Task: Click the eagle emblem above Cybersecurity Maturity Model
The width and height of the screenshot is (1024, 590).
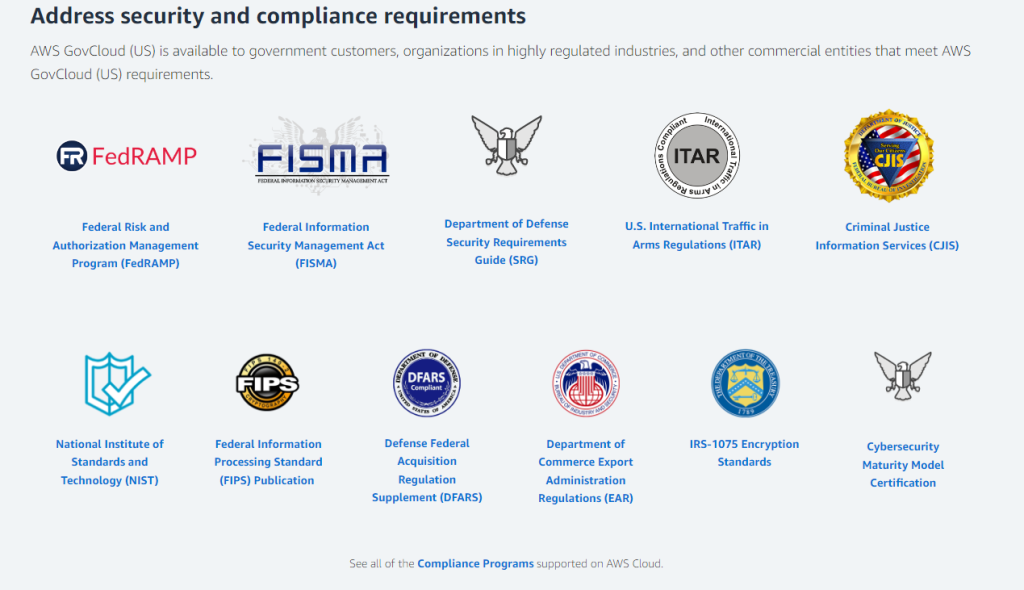Action: coord(903,376)
